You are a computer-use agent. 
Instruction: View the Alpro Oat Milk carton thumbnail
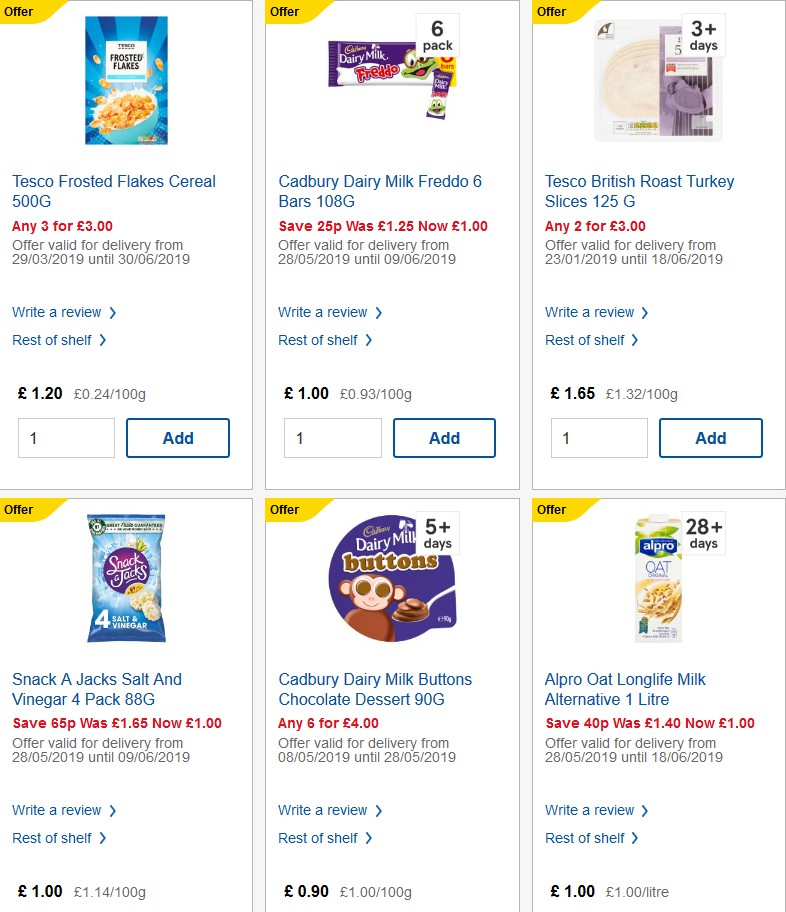(657, 577)
